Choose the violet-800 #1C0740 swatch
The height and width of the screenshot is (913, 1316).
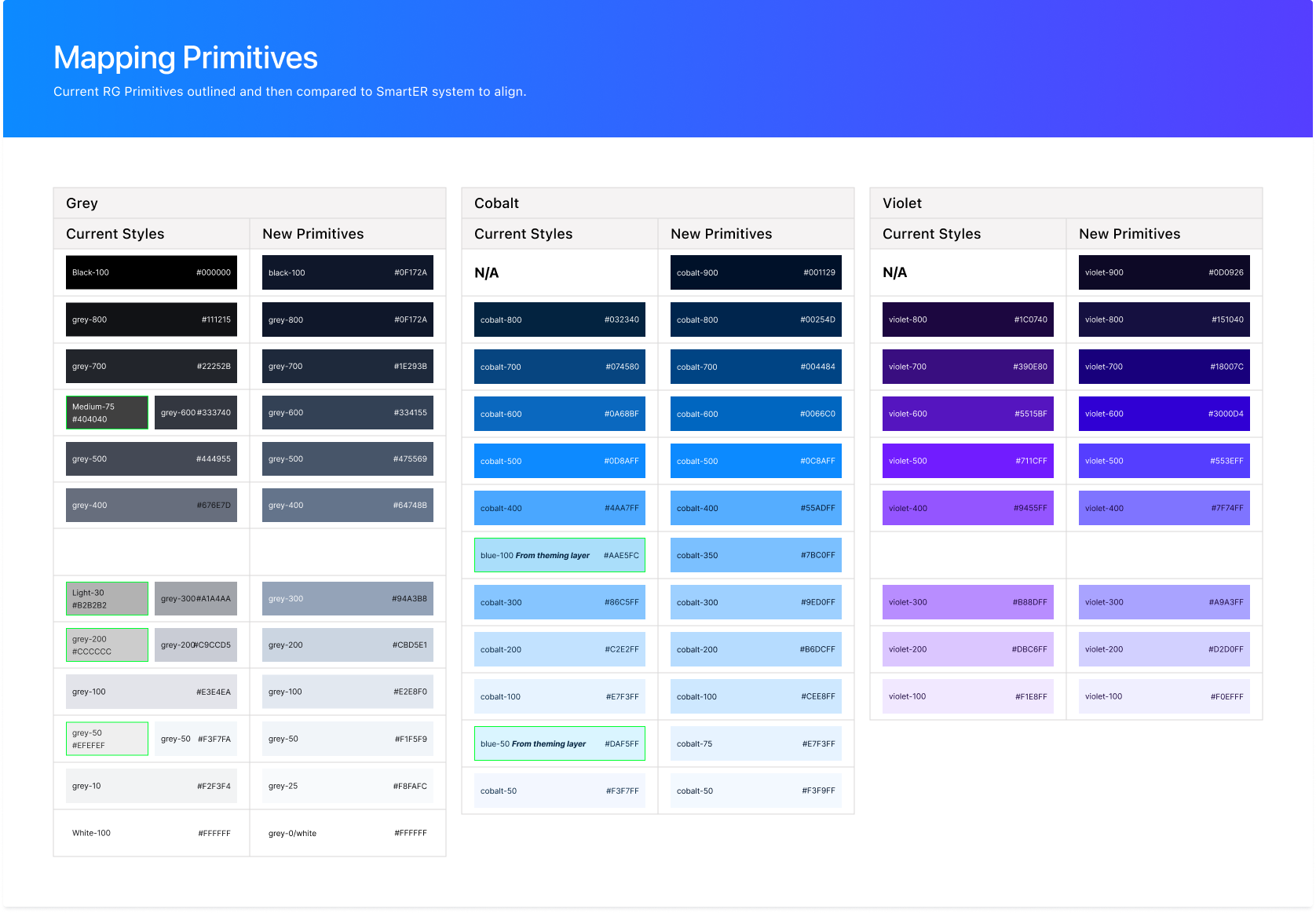click(968, 320)
